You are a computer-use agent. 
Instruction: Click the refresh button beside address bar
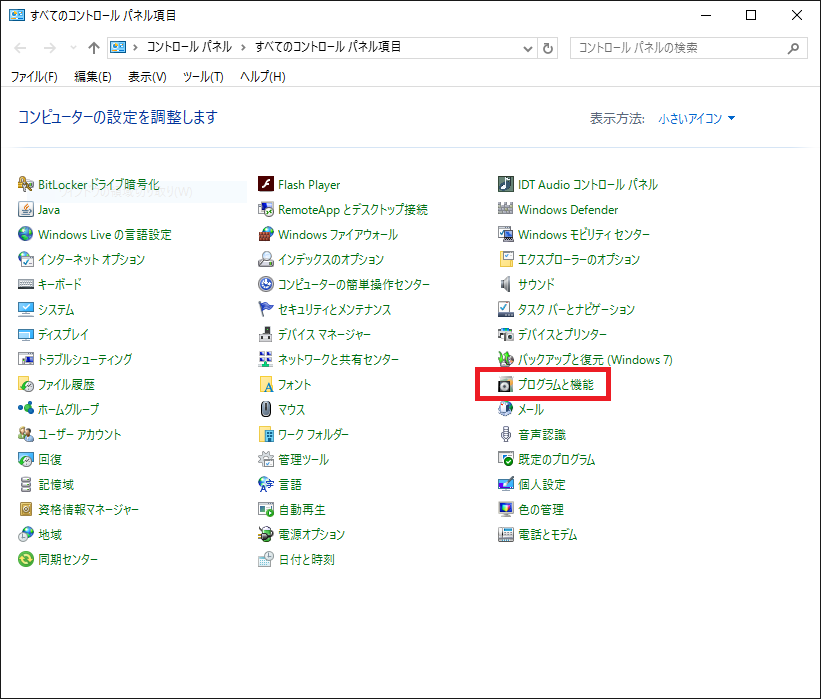pos(548,48)
